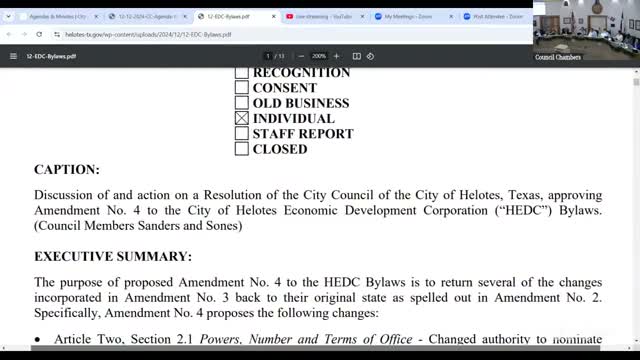This screenshot has height=360, width=640.
Task: Close the My Meetings Zoom tab
Action: pyautogui.click(x=451, y=16)
